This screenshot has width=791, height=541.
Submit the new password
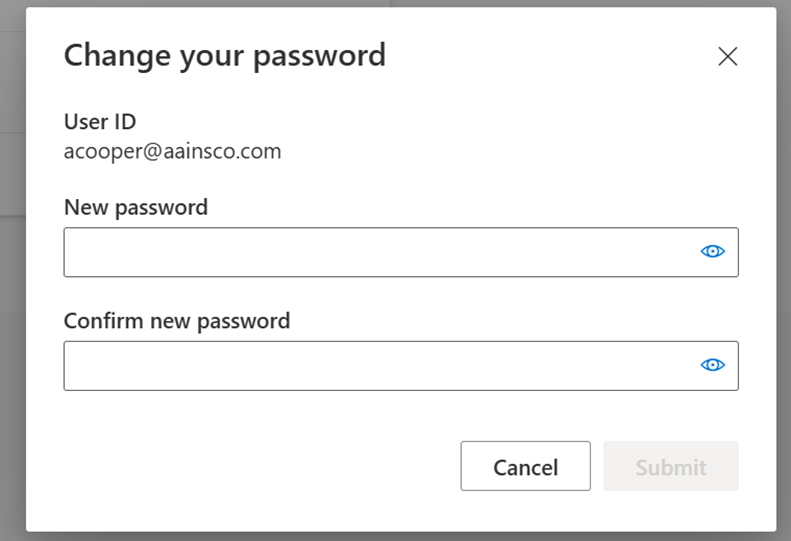tap(670, 467)
